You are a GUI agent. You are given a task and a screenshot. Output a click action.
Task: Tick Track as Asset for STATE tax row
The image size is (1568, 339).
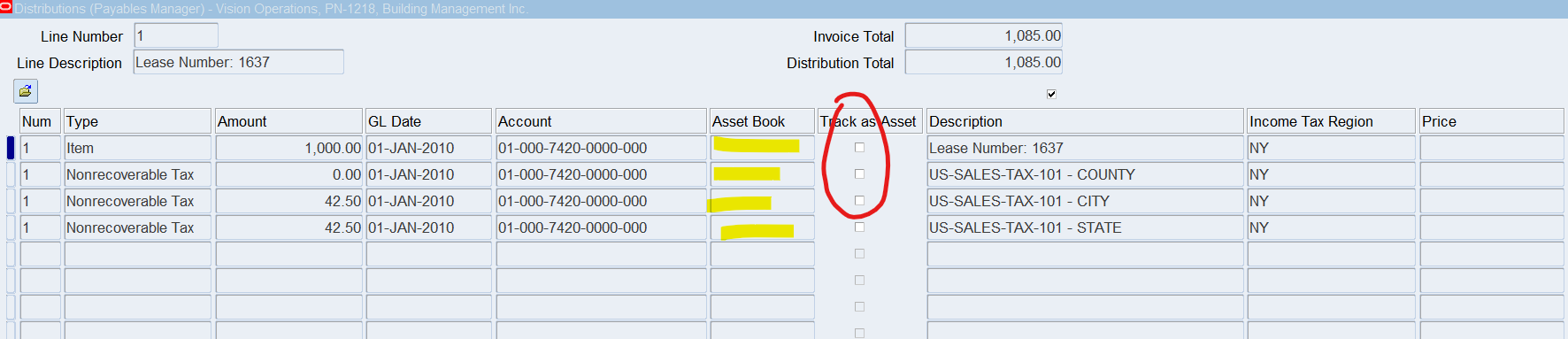click(859, 227)
